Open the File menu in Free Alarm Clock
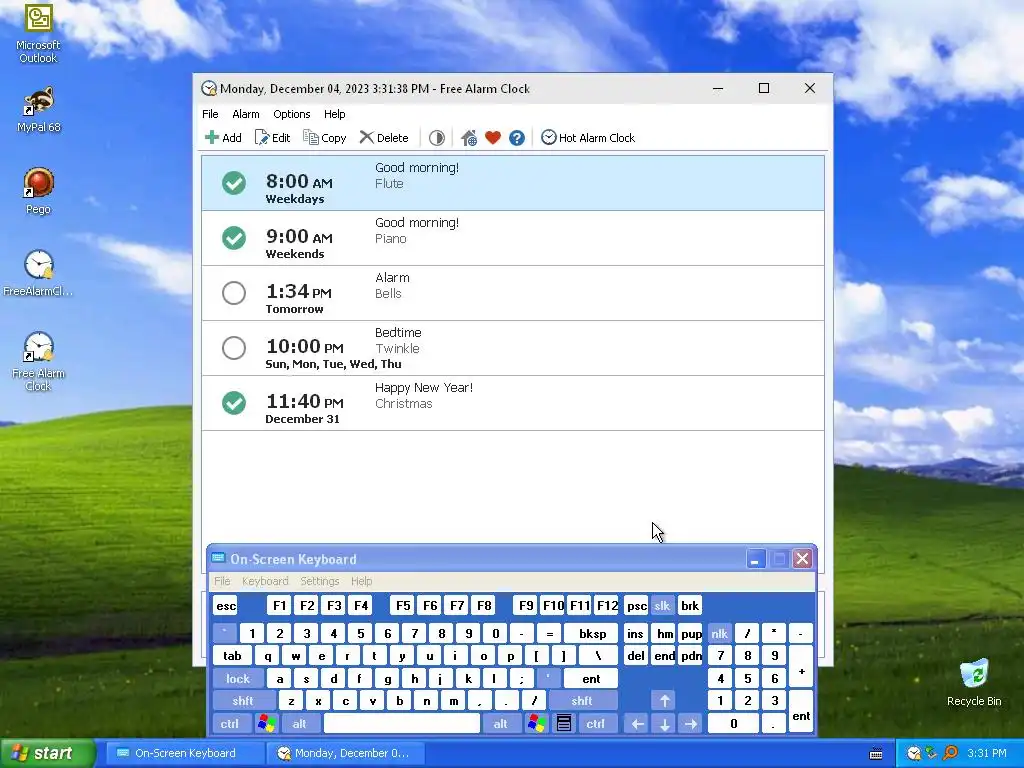This screenshot has height=768, width=1024. [x=210, y=114]
